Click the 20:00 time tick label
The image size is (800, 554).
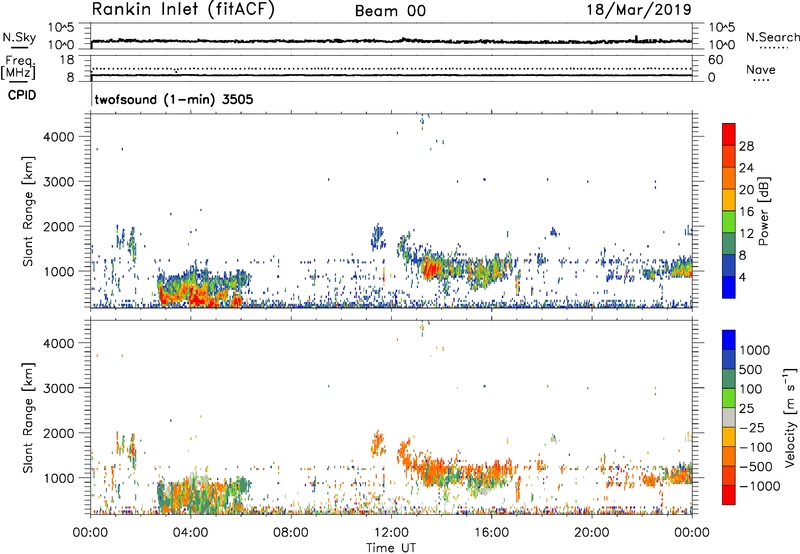(591, 533)
